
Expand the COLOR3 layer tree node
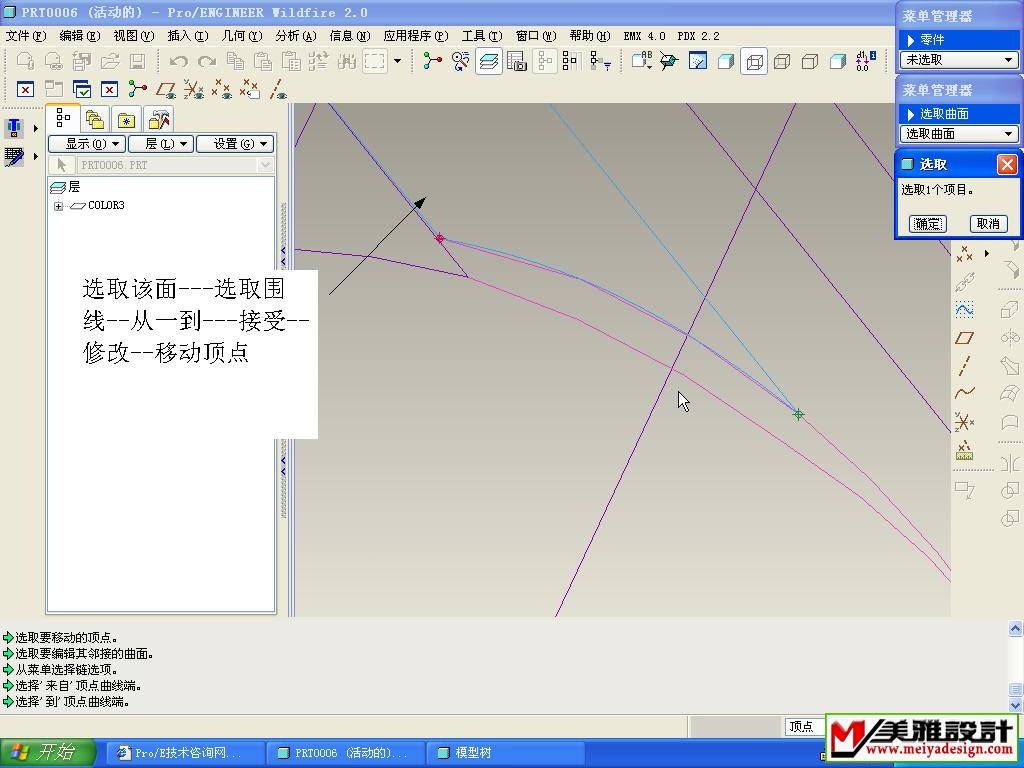(x=59, y=206)
